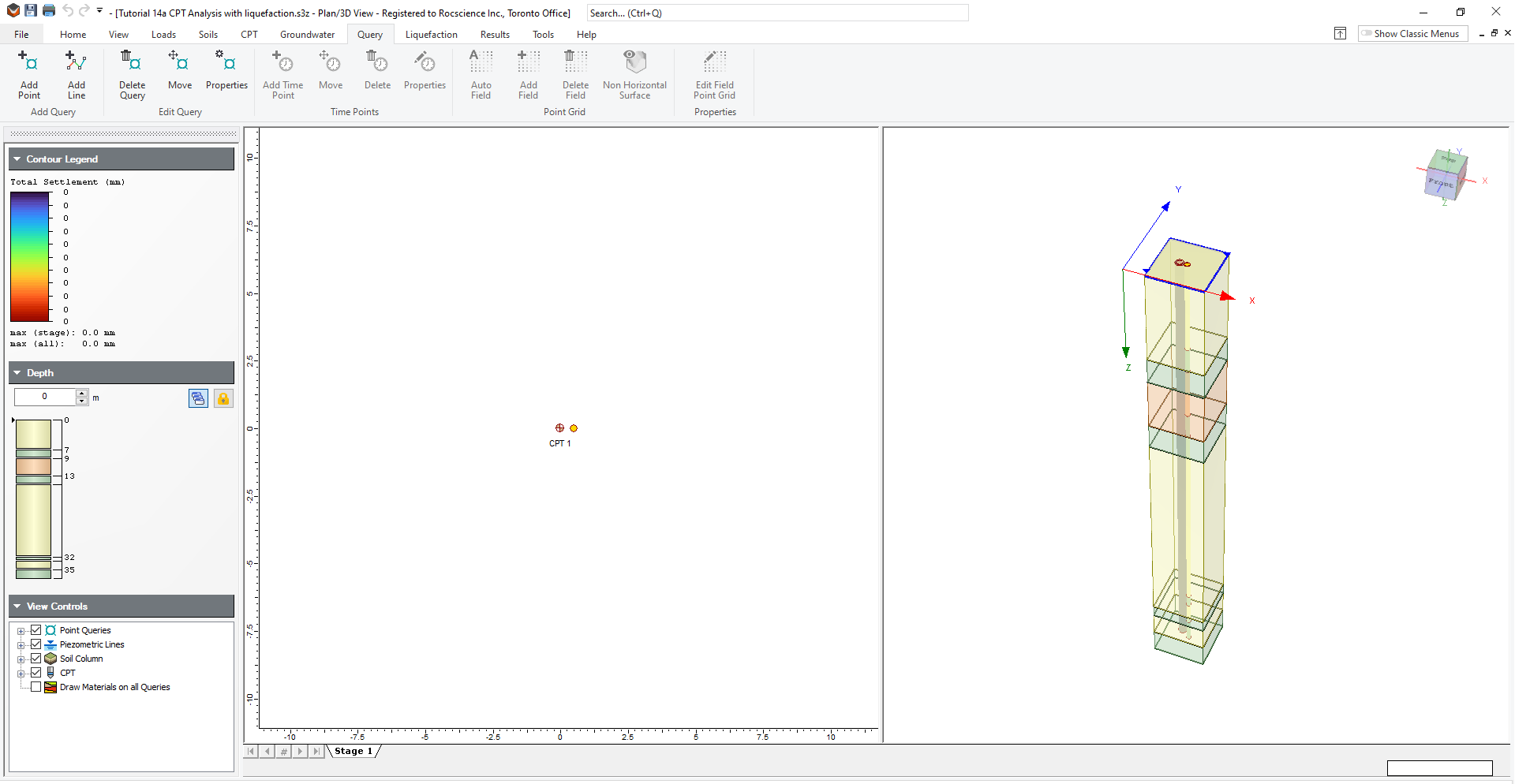
Task: Select the Move tool in Edit Query
Action: click(x=179, y=75)
